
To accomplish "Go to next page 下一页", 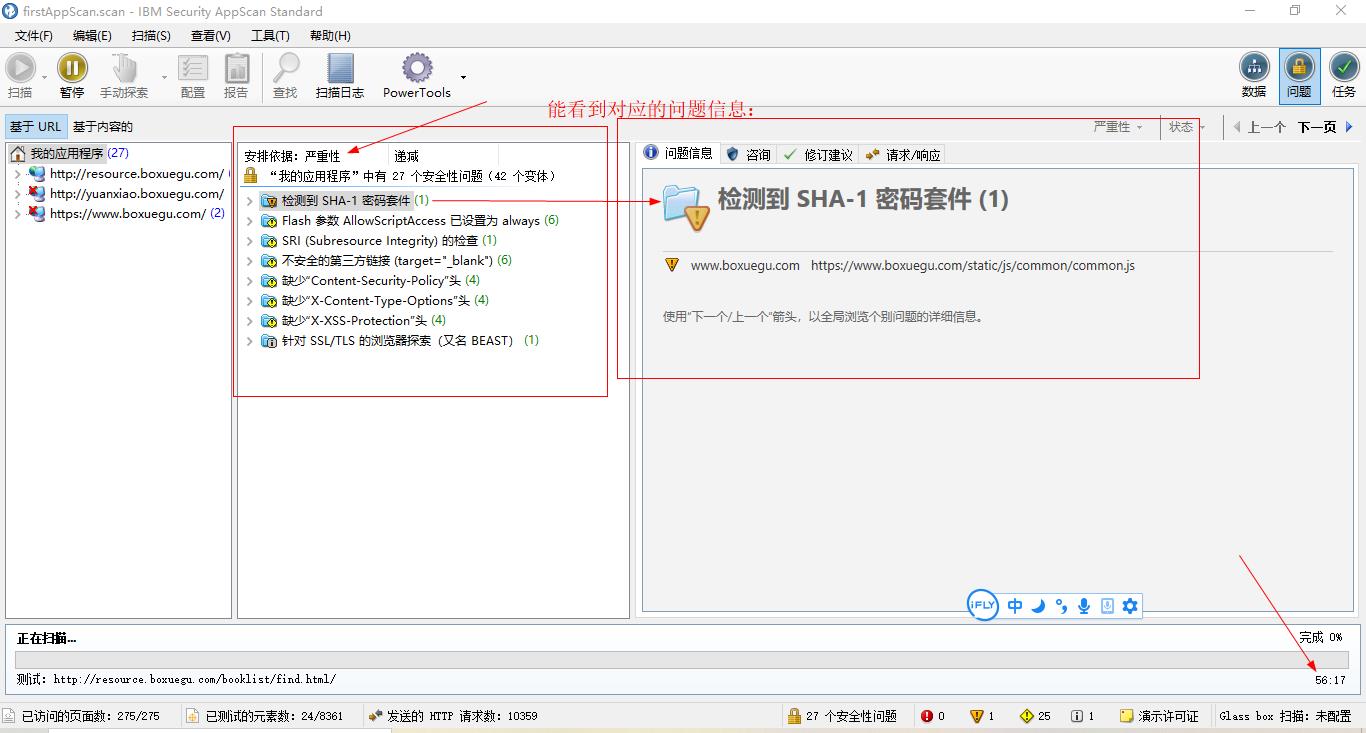I will coord(1324,127).
